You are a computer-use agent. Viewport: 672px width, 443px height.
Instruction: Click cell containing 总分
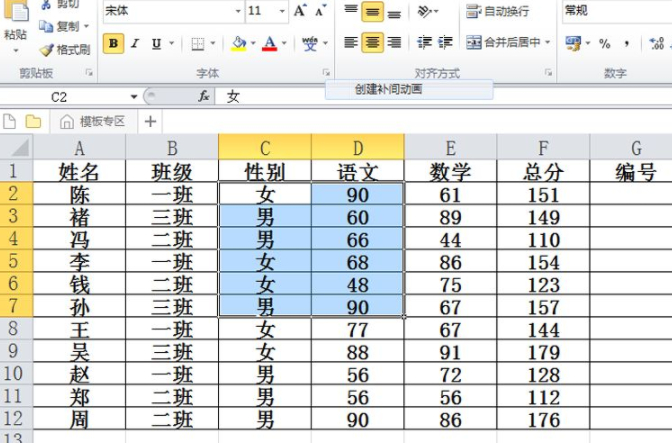coord(543,172)
